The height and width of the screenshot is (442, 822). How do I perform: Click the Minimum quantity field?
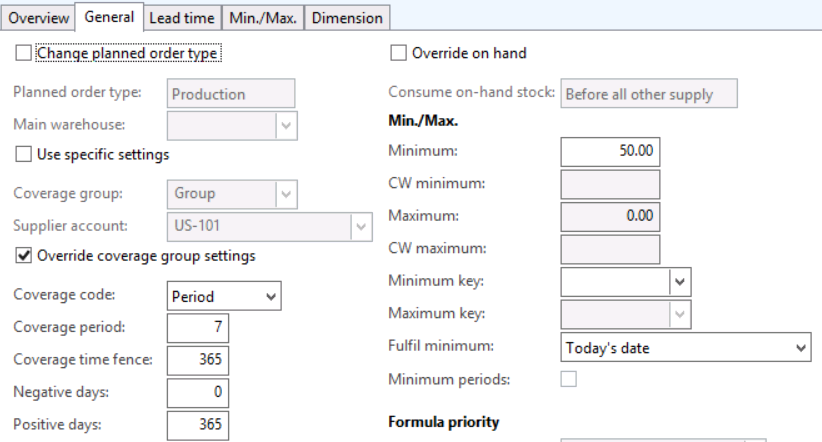tap(610, 152)
